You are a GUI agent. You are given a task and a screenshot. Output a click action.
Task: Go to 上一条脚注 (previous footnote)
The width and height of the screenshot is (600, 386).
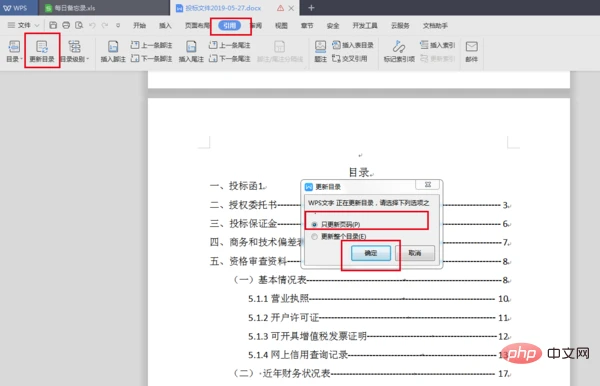(x=151, y=45)
